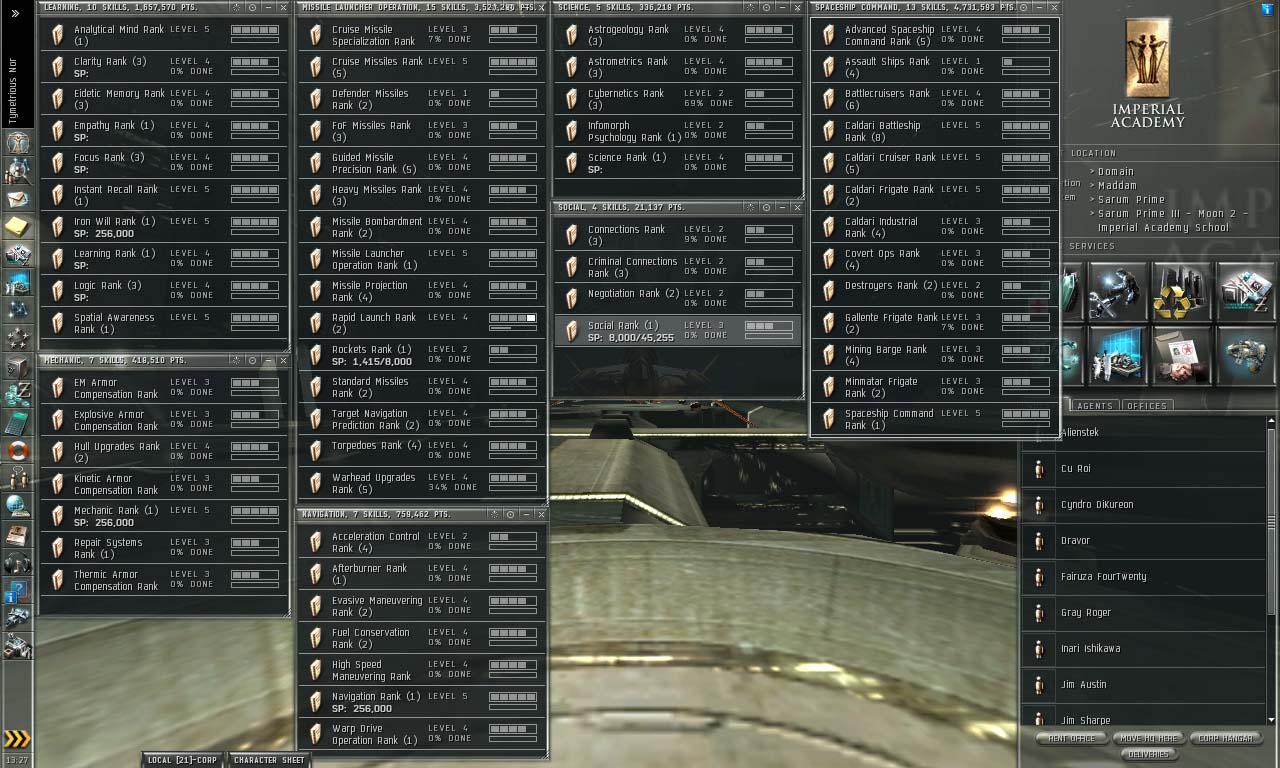This screenshot has width=1280, height=768.
Task: Open the character sheet icon in the sidebar
Action: (x=18, y=142)
